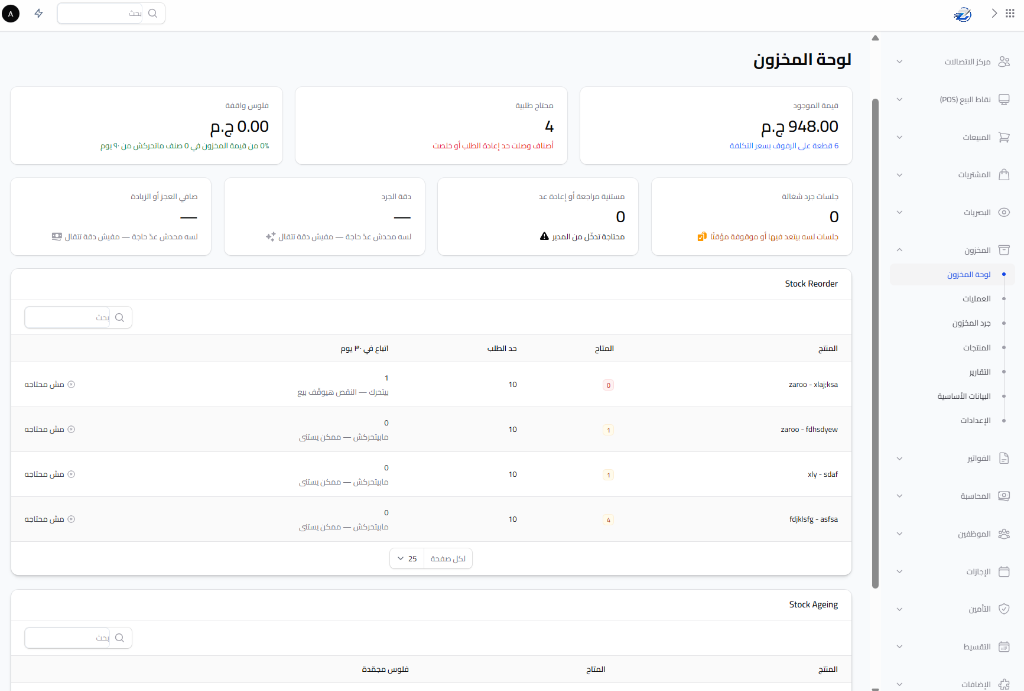Click مش محتاجه for xly - sdaf row
The image size is (1024, 691).
coord(50,474)
